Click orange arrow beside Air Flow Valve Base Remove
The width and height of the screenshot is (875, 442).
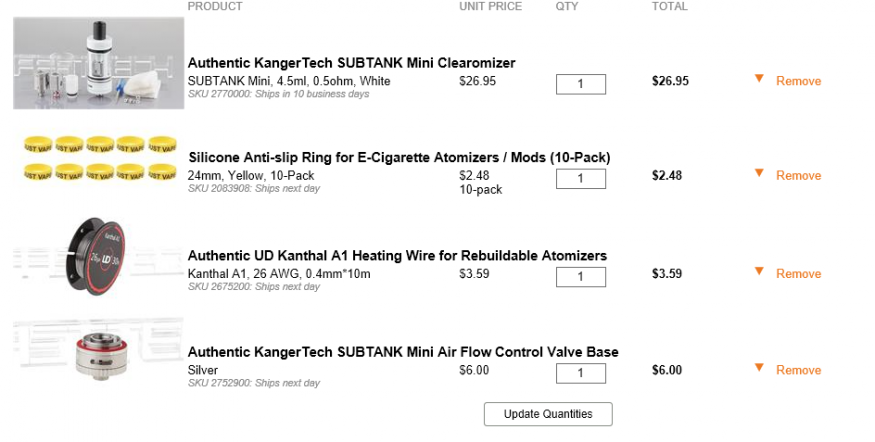(759, 368)
